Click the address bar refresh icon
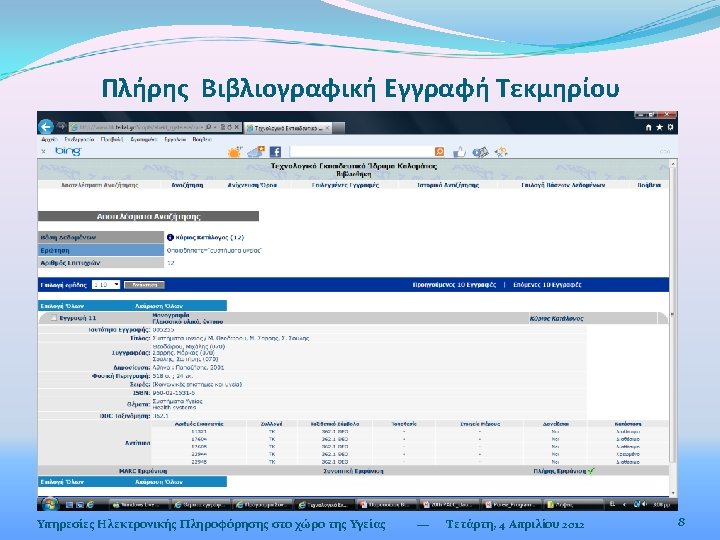The width and height of the screenshot is (720, 540). (x=229, y=127)
